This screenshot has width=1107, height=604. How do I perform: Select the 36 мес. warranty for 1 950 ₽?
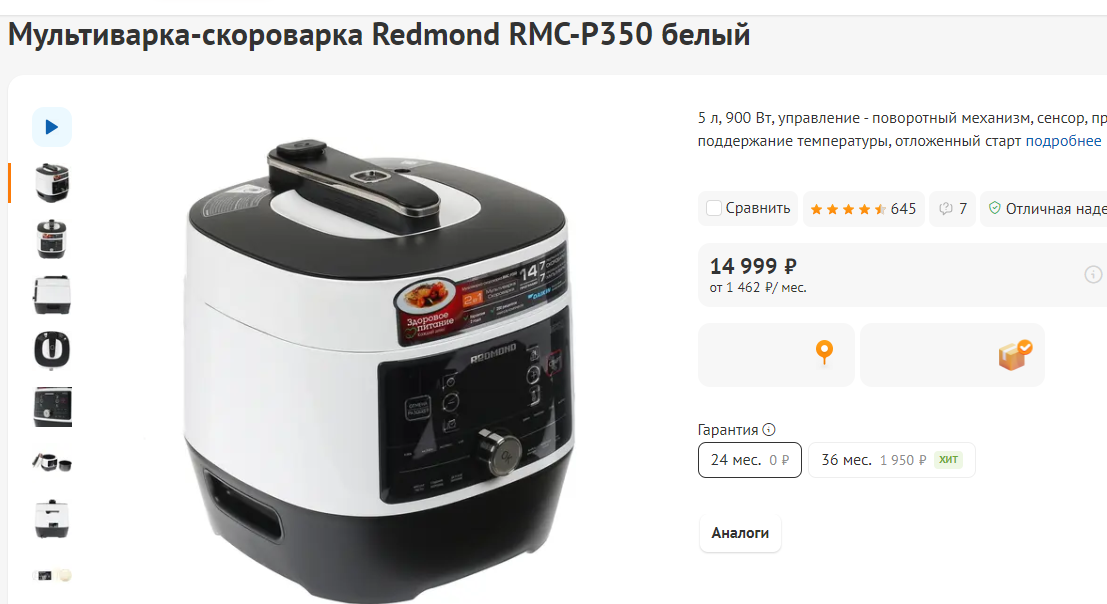point(891,460)
